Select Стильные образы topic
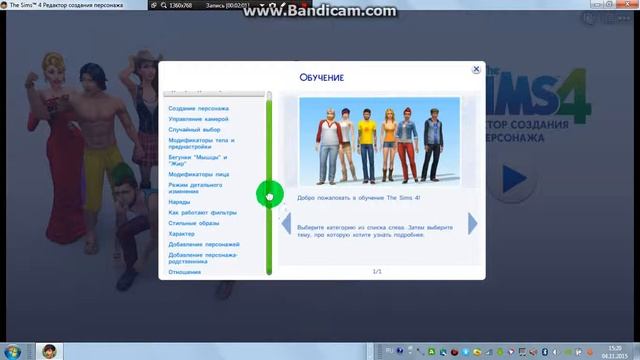Screen dimensions: 640x360 (x=194, y=223)
